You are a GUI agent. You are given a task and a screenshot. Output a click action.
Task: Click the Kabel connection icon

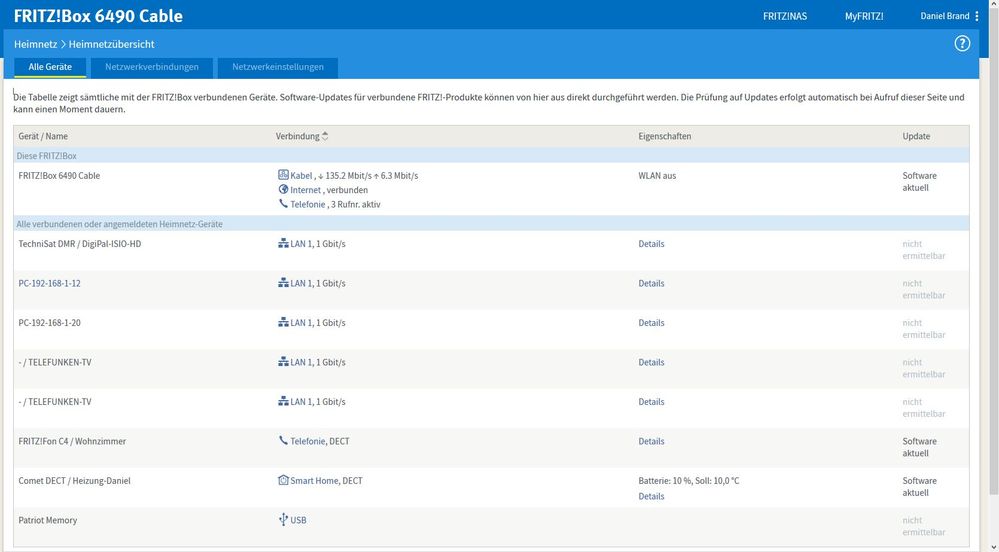(284, 175)
